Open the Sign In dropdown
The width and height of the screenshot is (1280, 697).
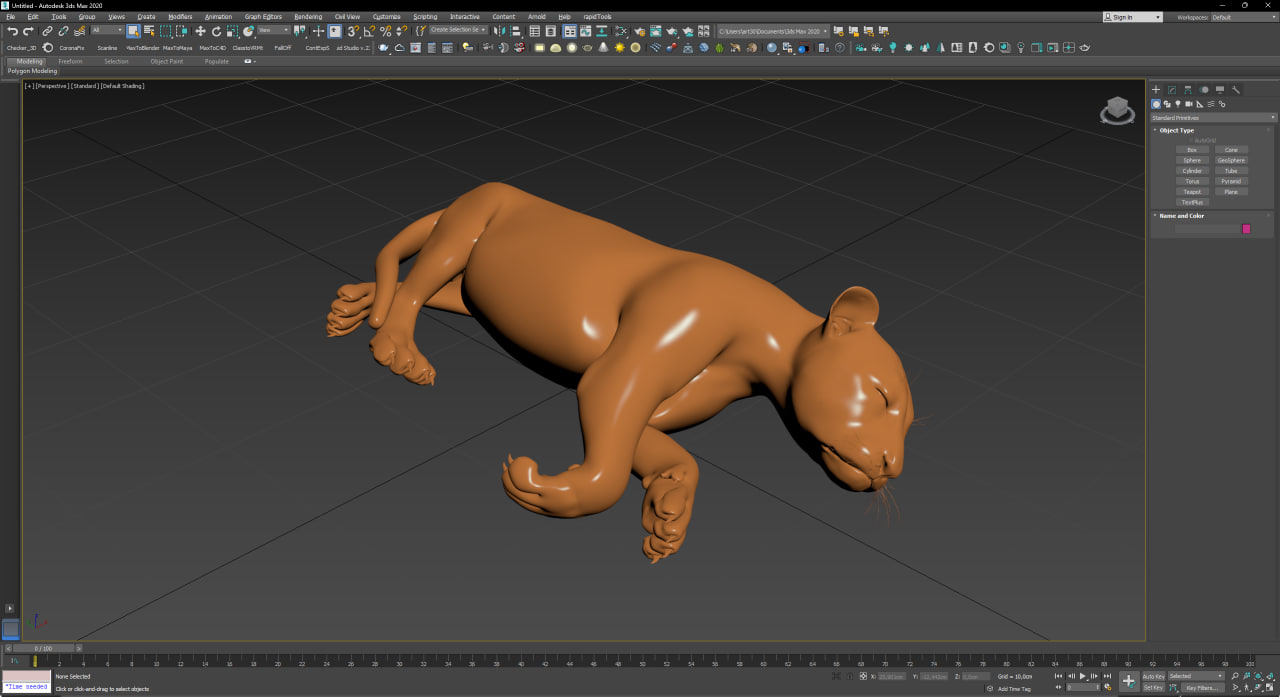(1133, 17)
